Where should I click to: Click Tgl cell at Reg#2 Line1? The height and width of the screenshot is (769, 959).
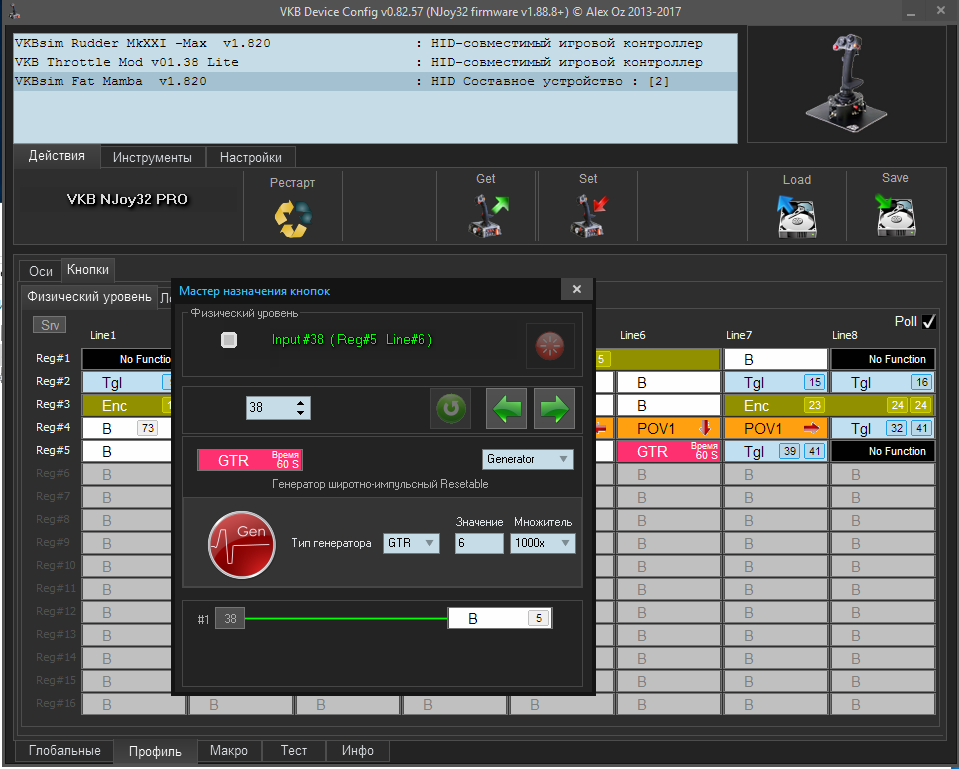(x=127, y=382)
